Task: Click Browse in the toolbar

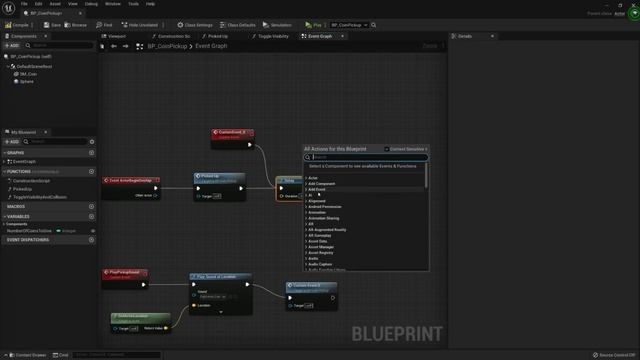Action: coord(76,25)
